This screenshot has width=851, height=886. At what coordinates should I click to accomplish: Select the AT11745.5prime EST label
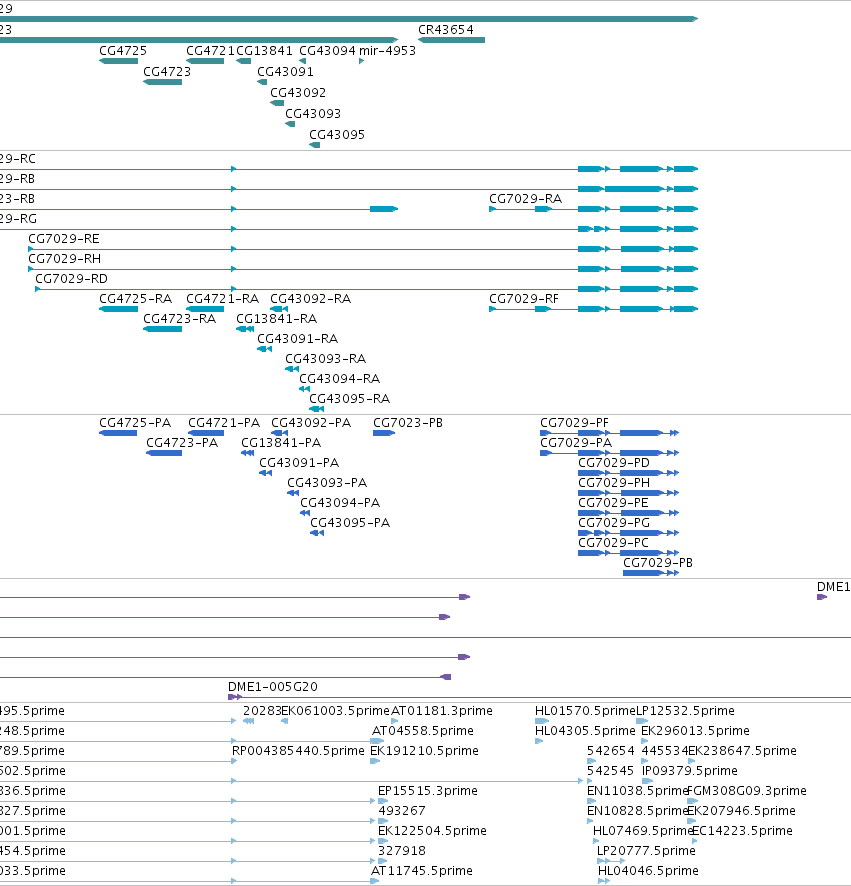[422, 871]
